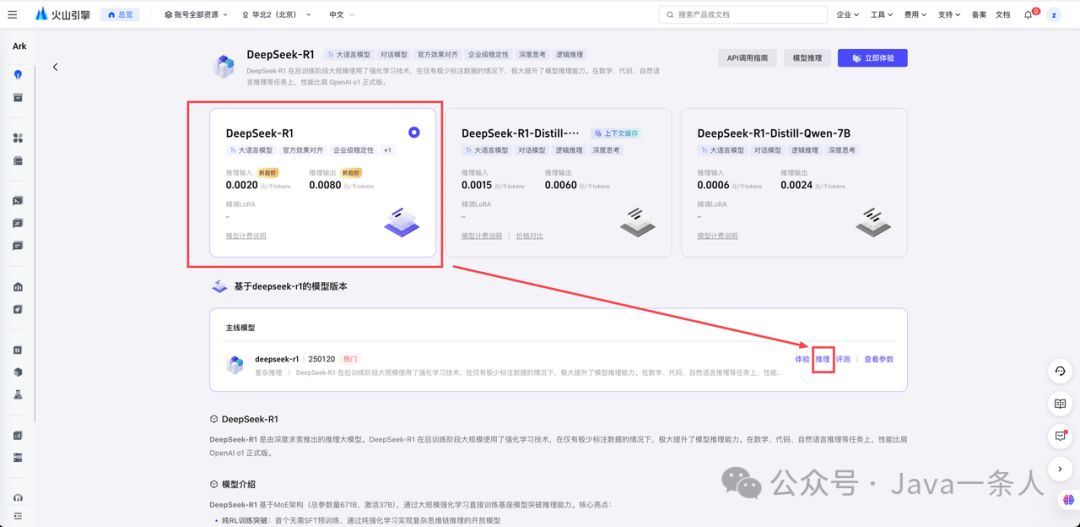
Task: Select the DeepSeek-R1 card radio button
Action: pyautogui.click(x=414, y=132)
